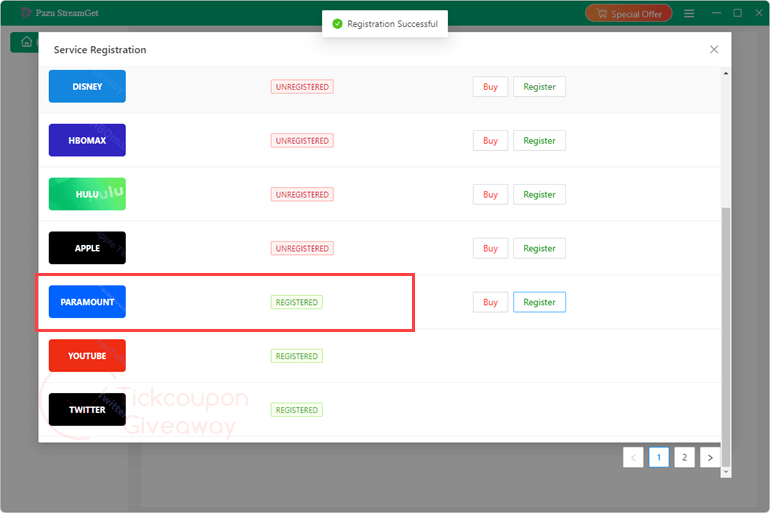Viewport: 770px width, 513px height.
Task: Buy an HBOMax license
Action: (x=490, y=140)
